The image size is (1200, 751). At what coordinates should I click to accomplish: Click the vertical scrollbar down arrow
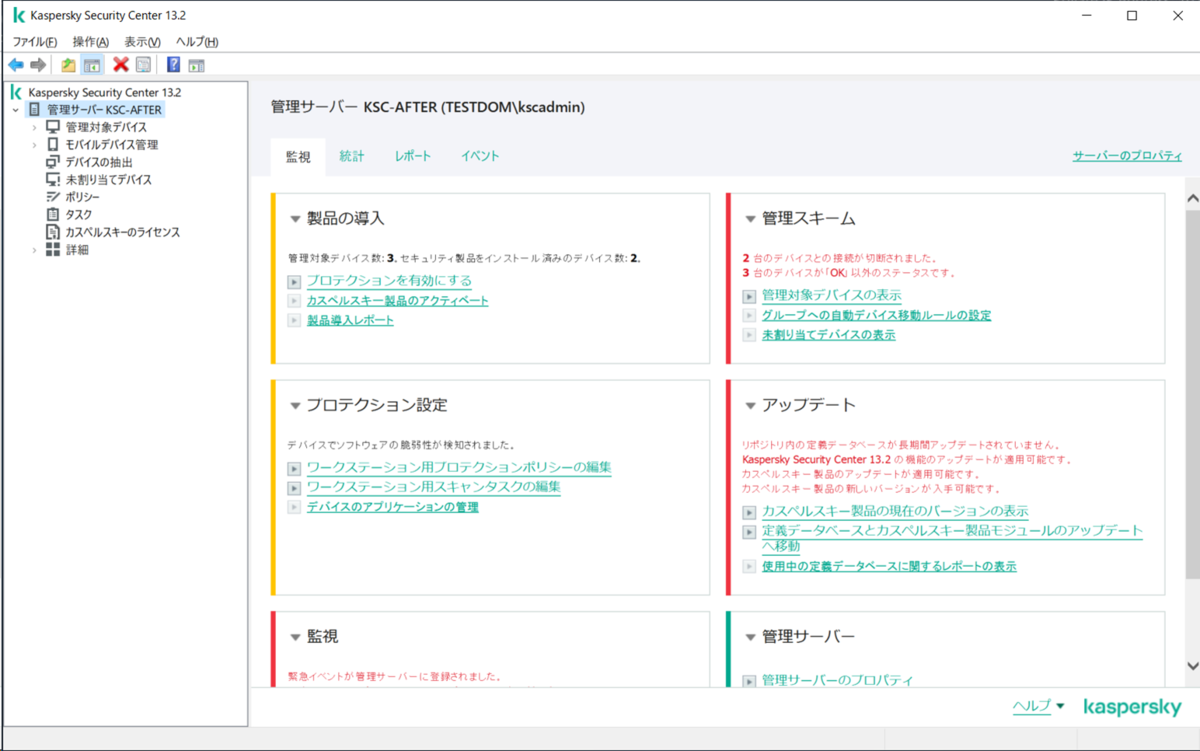pyautogui.click(x=1192, y=666)
